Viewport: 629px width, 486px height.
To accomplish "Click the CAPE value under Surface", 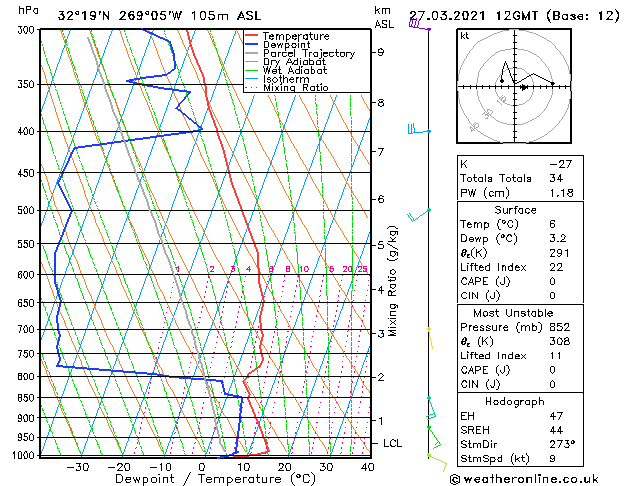I will click(552, 281).
